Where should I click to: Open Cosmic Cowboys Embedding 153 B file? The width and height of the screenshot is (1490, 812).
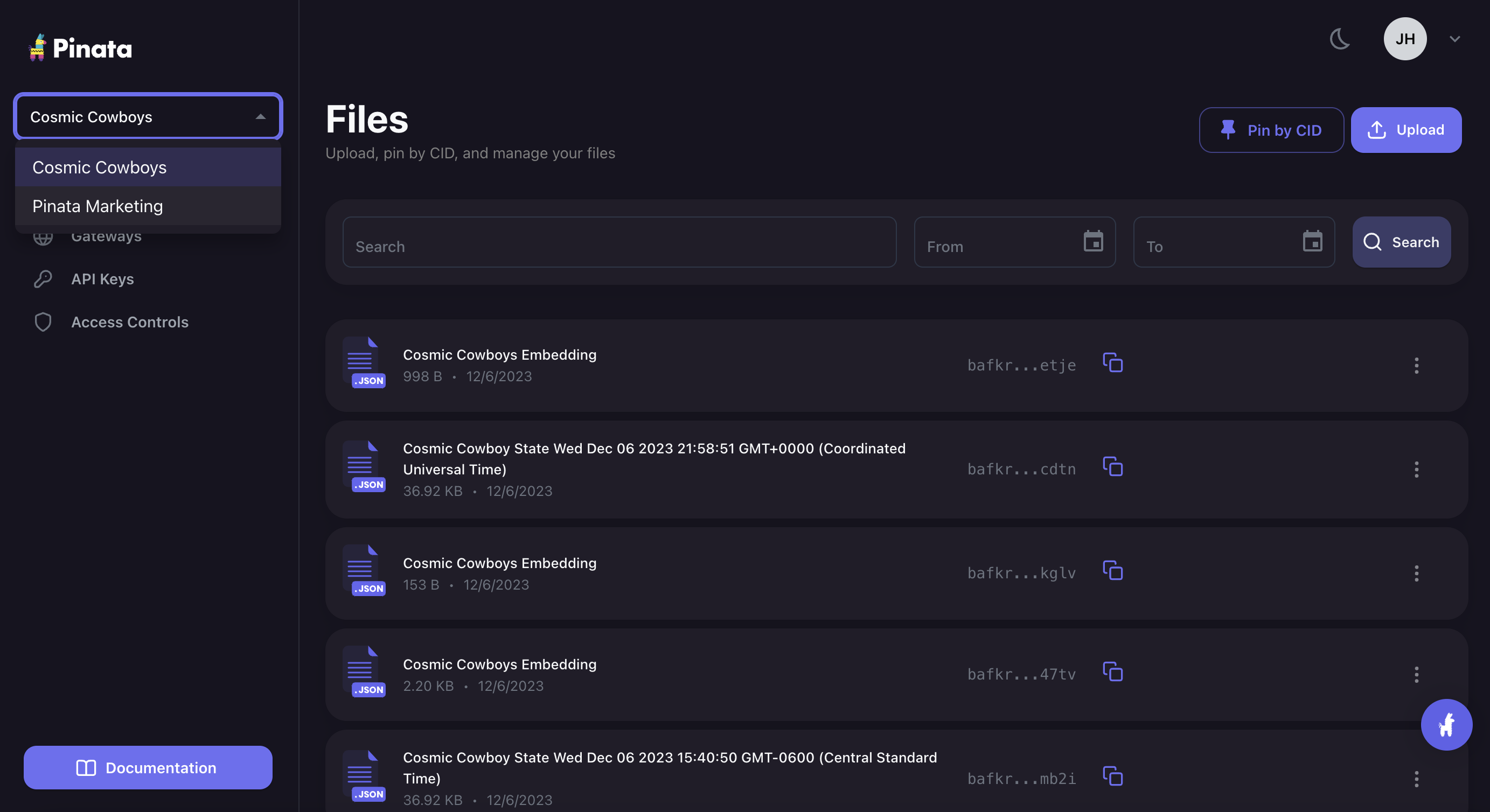[499, 563]
